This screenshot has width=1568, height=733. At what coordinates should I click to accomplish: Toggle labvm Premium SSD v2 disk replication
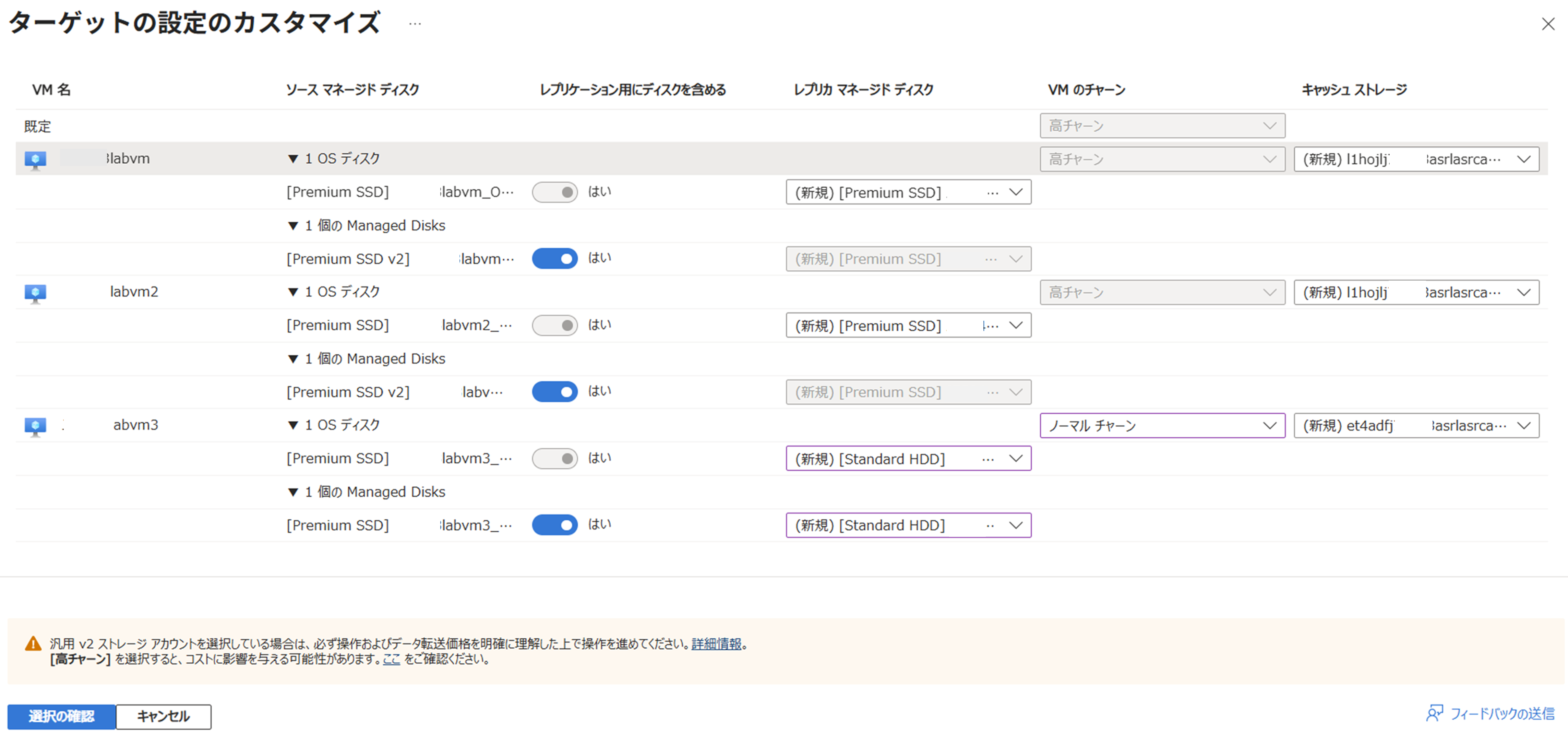(x=554, y=259)
